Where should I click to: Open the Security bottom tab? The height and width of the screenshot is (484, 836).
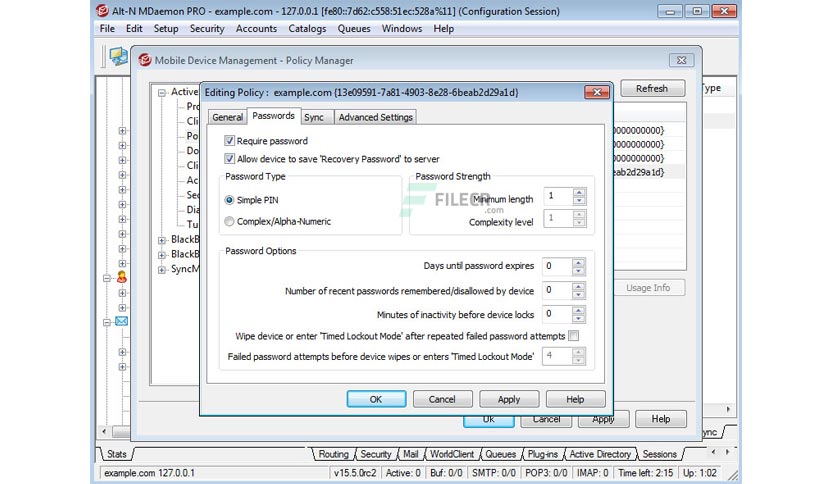point(375,454)
